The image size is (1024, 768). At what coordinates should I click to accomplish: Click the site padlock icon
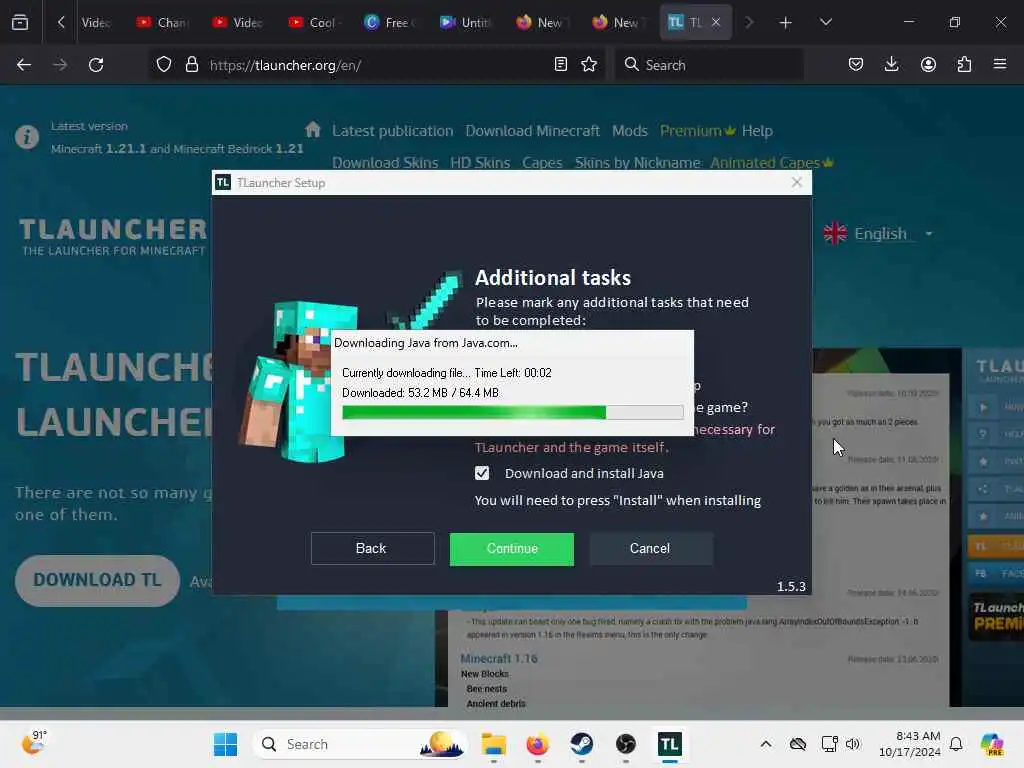tap(191, 65)
